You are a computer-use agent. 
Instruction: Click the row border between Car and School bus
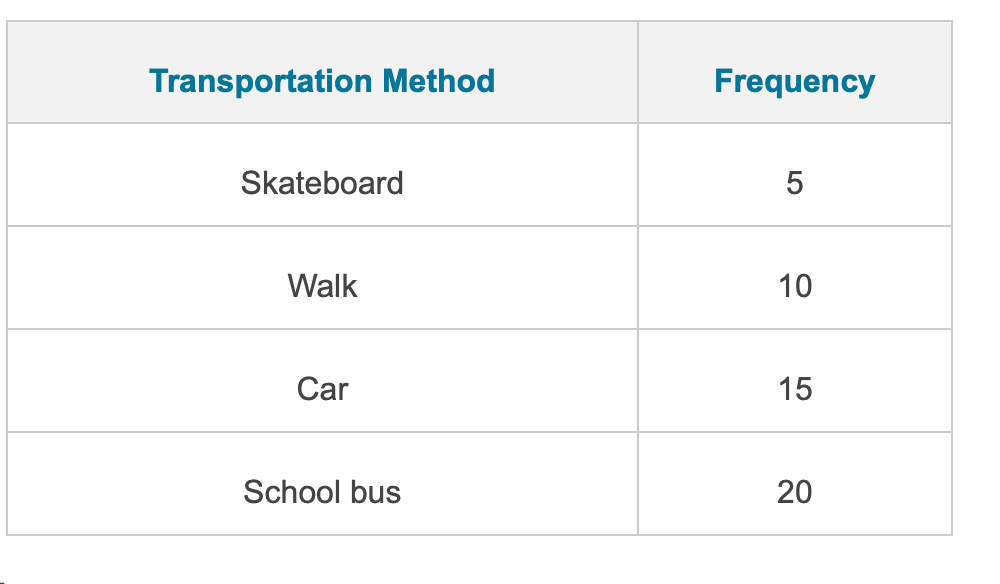[x=480, y=432]
